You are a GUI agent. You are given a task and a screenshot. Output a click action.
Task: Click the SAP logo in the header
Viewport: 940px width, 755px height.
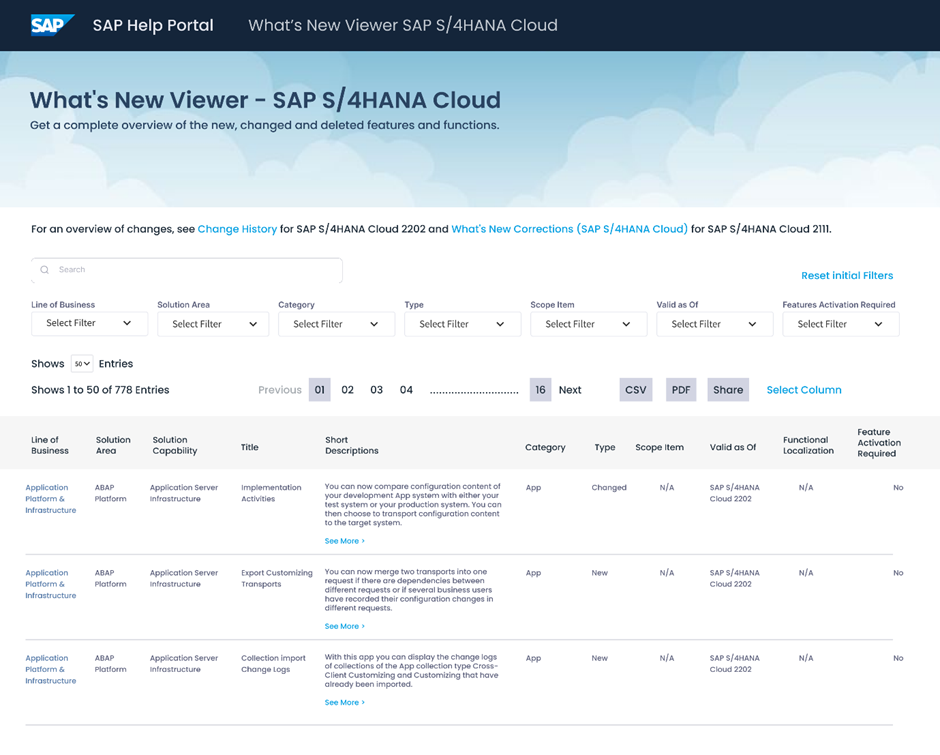coord(52,25)
